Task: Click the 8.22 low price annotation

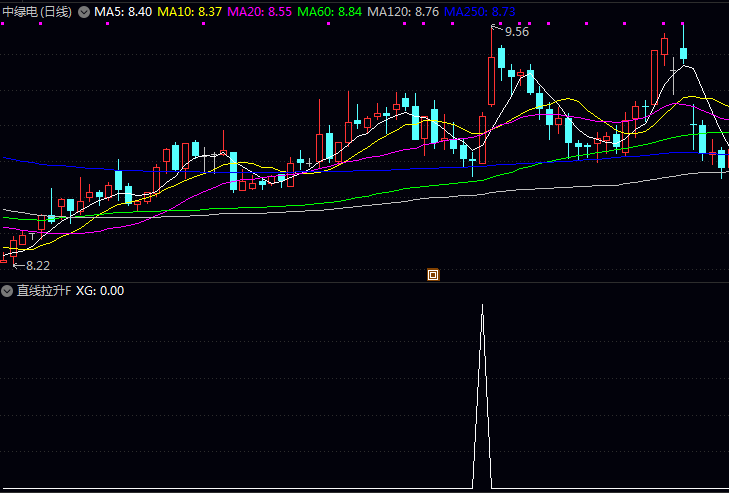Action: coord(37,266)
